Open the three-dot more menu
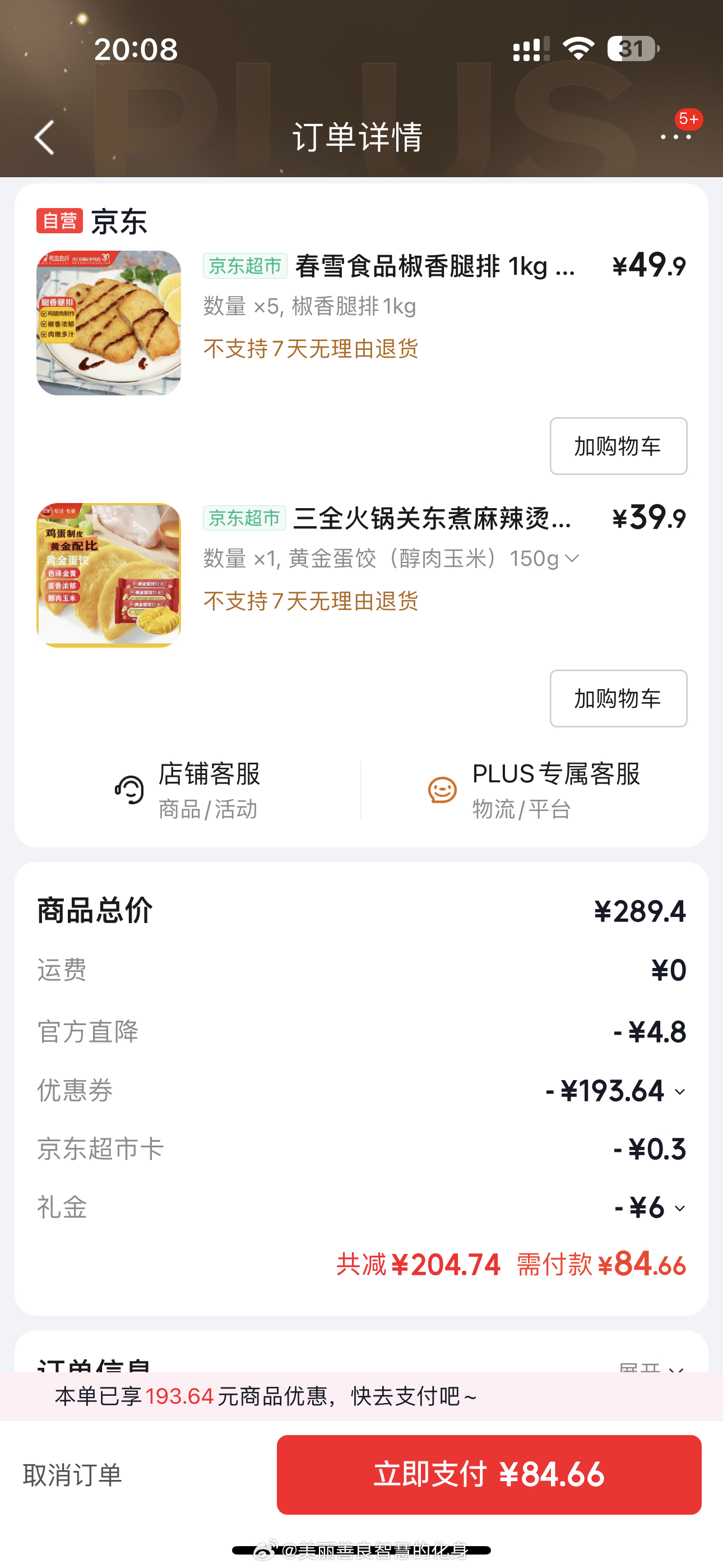The image size is (723, 1568). tap(675, 136)
